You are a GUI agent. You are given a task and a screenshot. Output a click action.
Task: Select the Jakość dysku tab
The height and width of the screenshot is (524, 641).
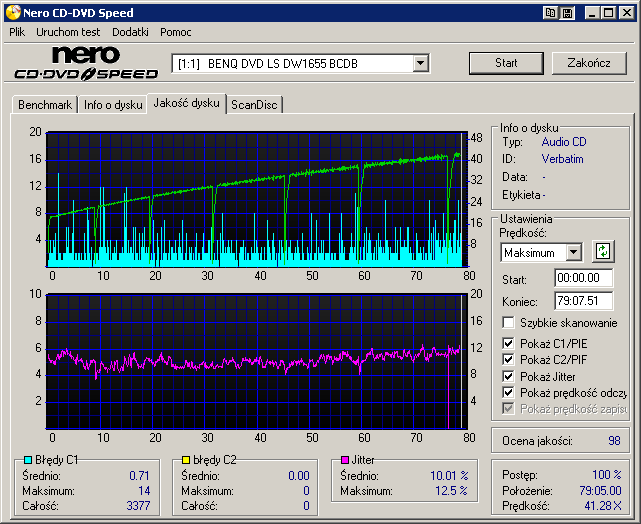click(186, 103)
